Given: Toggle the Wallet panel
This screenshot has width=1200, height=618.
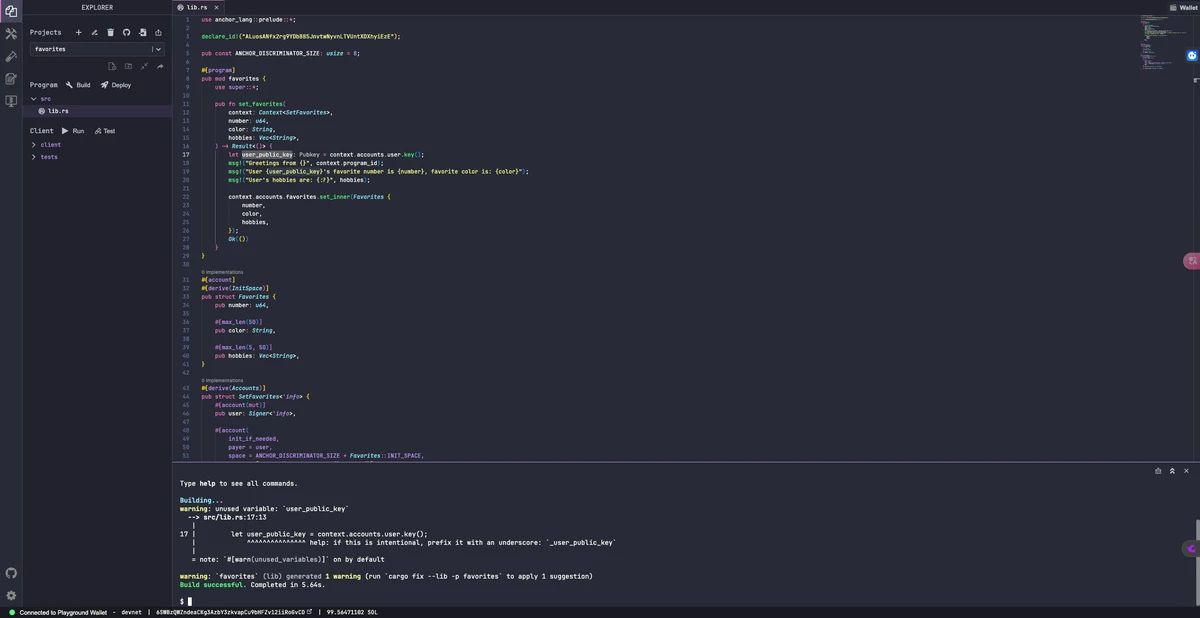Looking at the screenshot, I should (x=1182, y=7).
